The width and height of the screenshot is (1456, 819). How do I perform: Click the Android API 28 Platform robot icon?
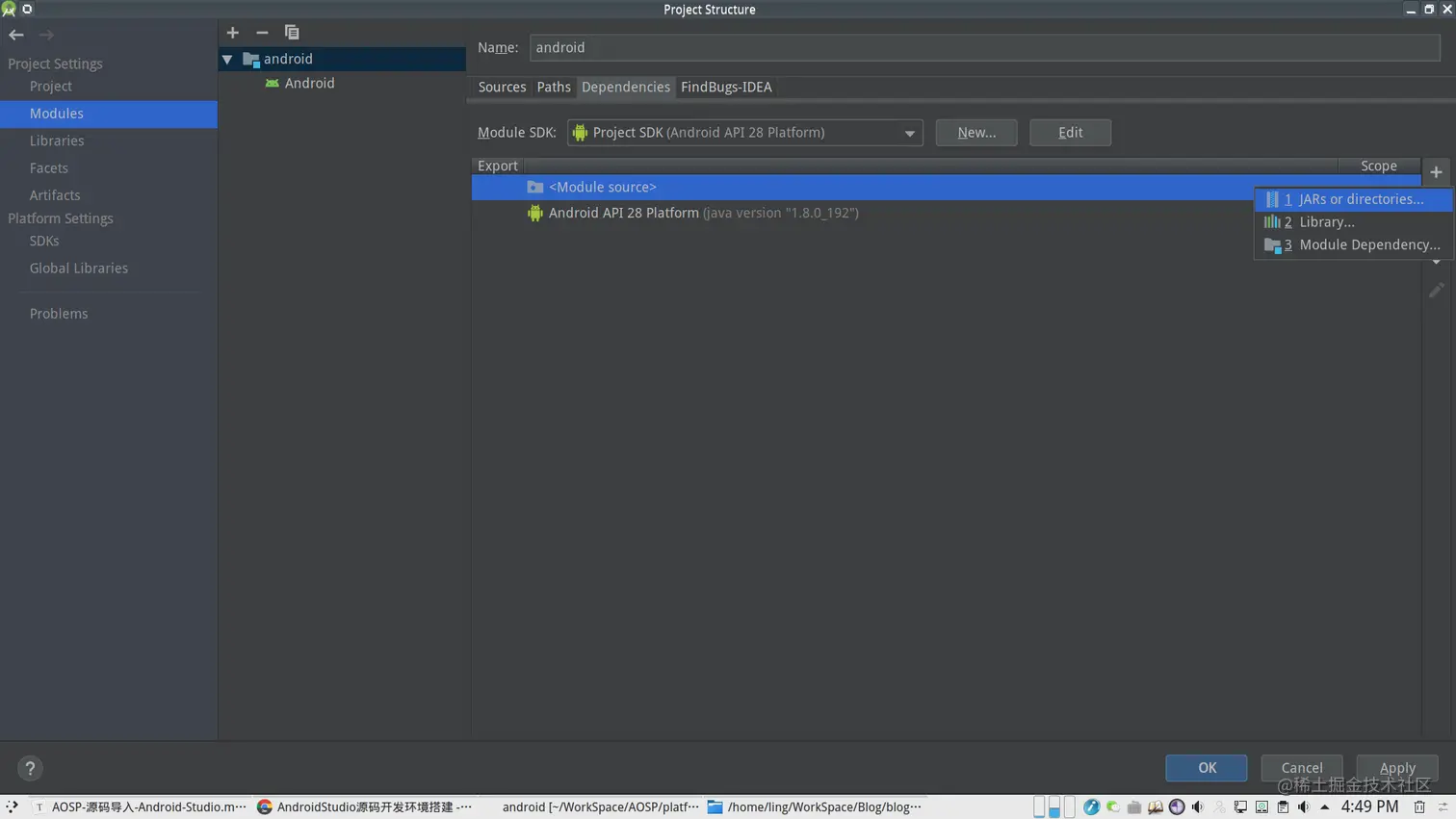click(x=535, y=213)
